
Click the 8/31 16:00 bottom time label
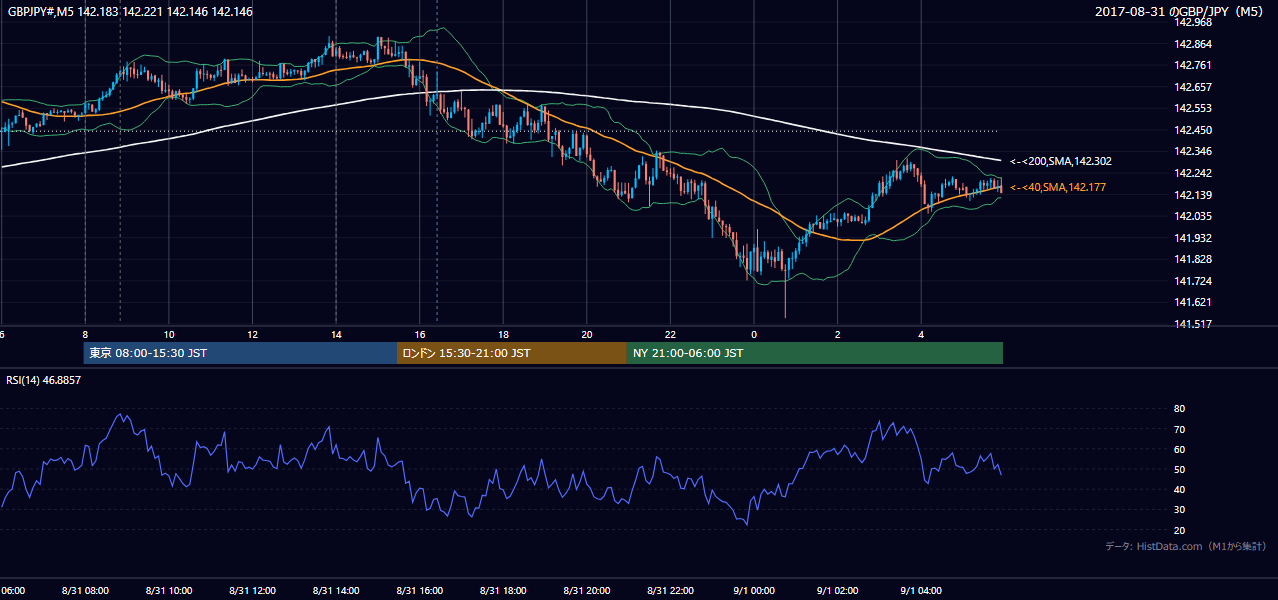[419, 591]
